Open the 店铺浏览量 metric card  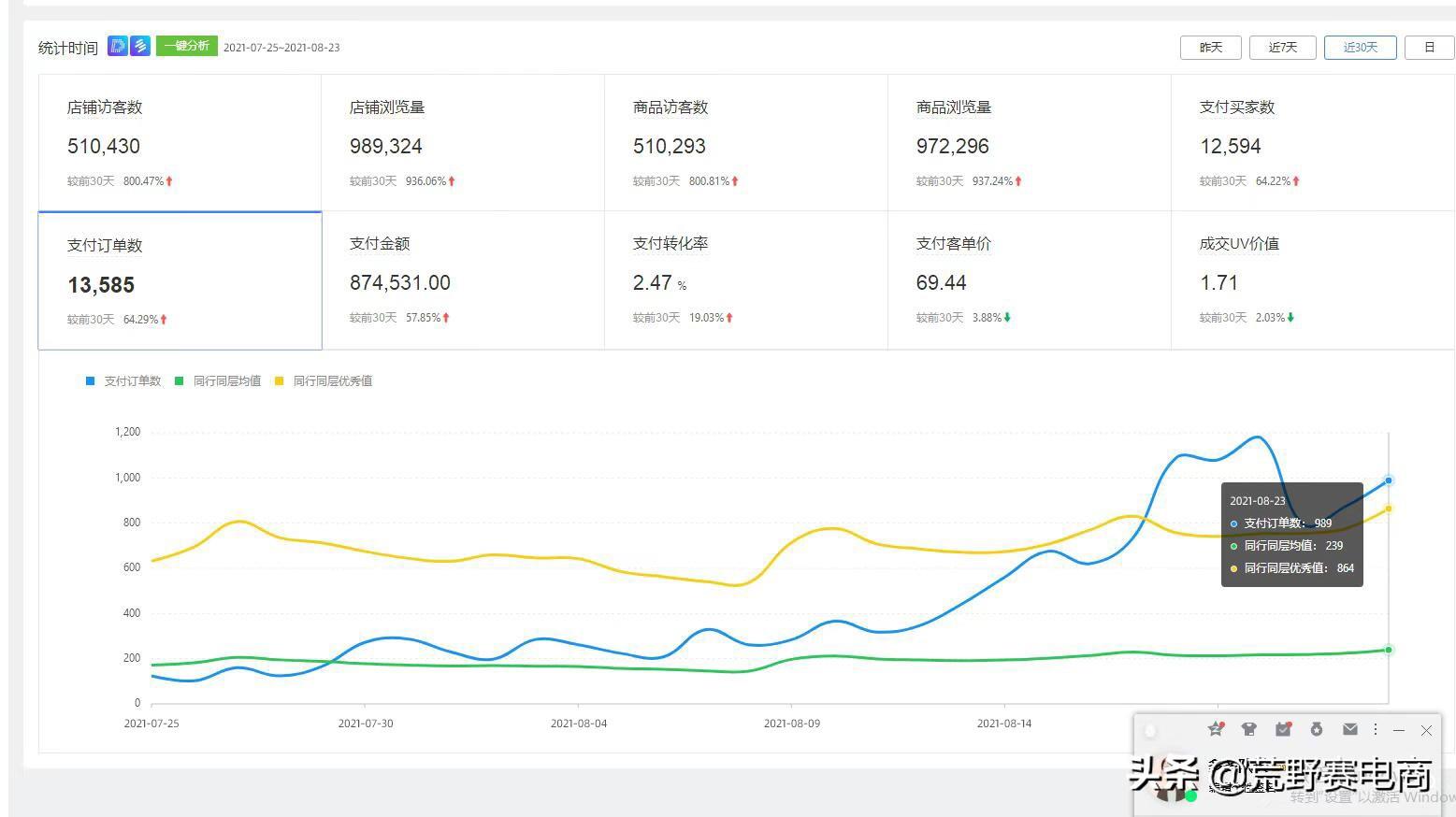pos(463,142)
